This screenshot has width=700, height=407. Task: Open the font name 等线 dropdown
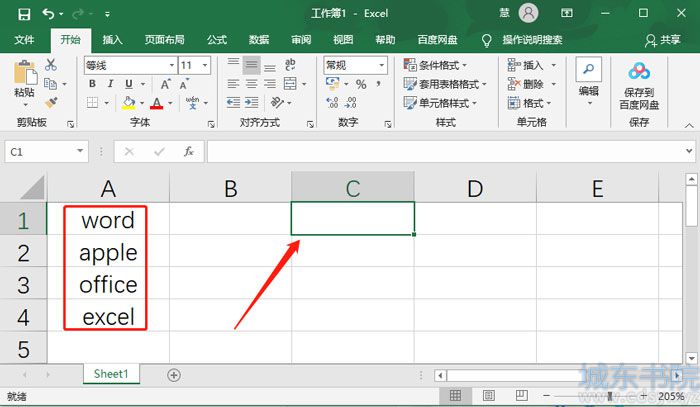tap(172, 66)
